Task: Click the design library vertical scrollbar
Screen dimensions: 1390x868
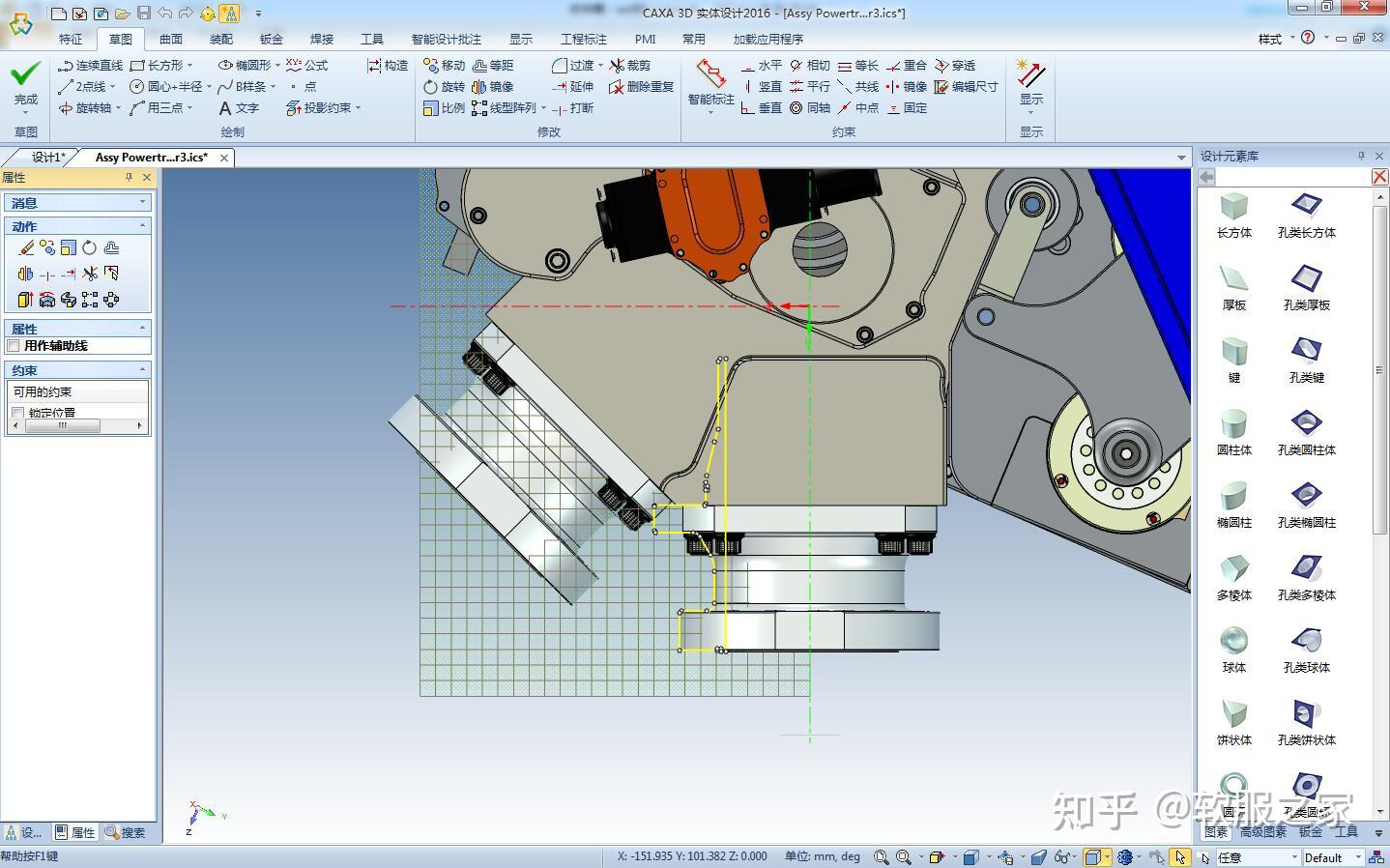Action: [1379, 371]
